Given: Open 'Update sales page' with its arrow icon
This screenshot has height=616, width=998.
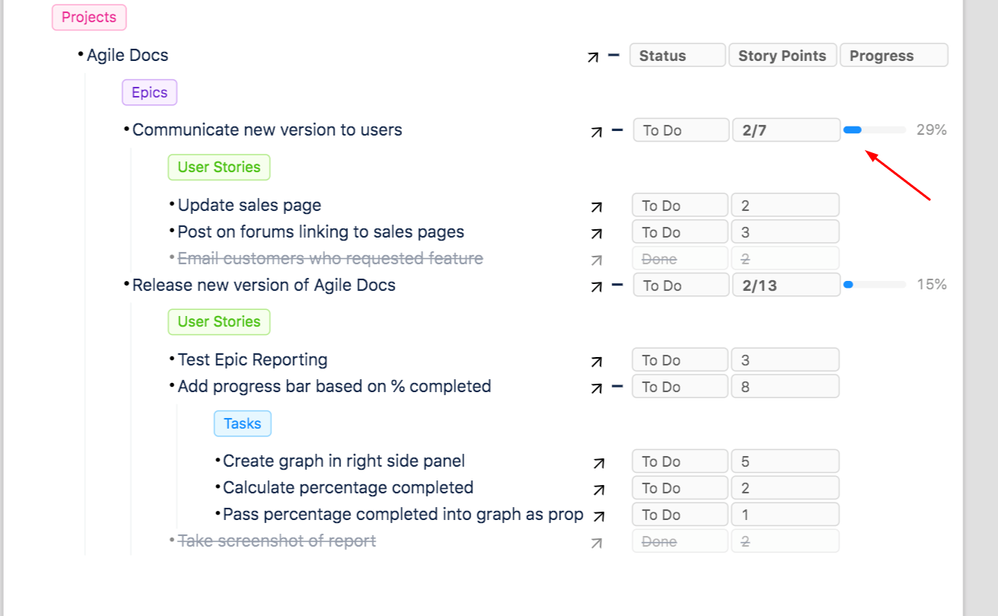Looking at the screenshot, I should [597, 207].
